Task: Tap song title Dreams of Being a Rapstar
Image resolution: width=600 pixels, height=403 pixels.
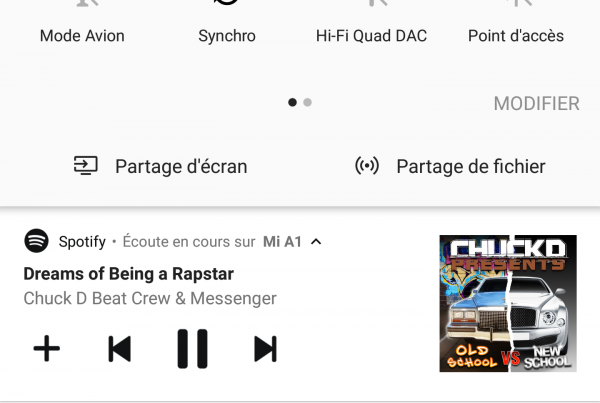Action: click(x=129, y=274)
